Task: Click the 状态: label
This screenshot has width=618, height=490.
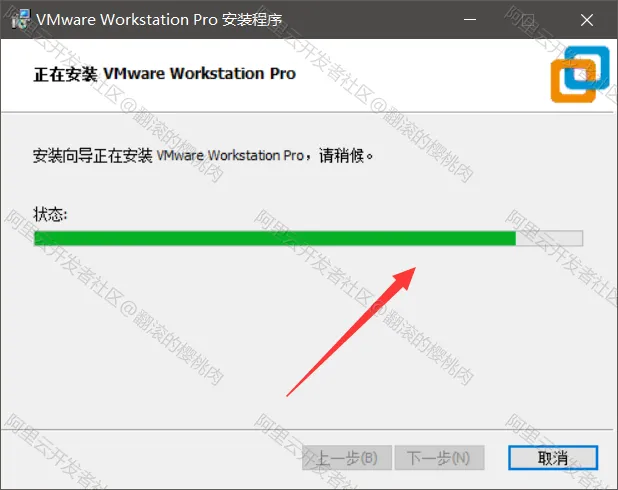Action: (50, 214)
